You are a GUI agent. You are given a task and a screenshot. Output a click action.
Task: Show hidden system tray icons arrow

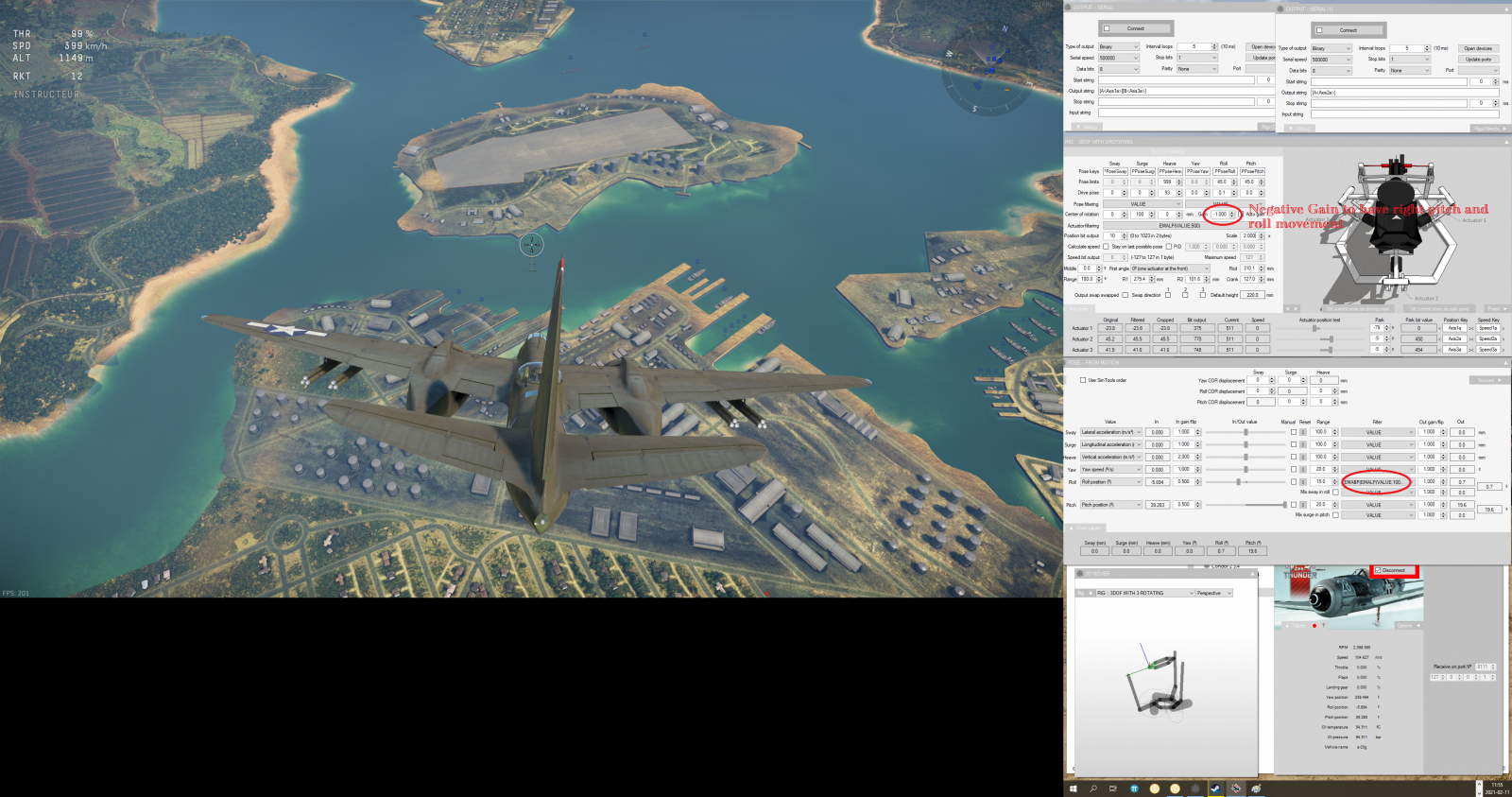(1479, 785)
